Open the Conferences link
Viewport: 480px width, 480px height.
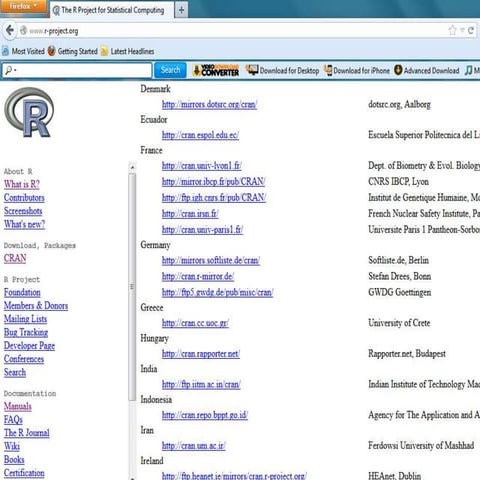click(24, 359)
